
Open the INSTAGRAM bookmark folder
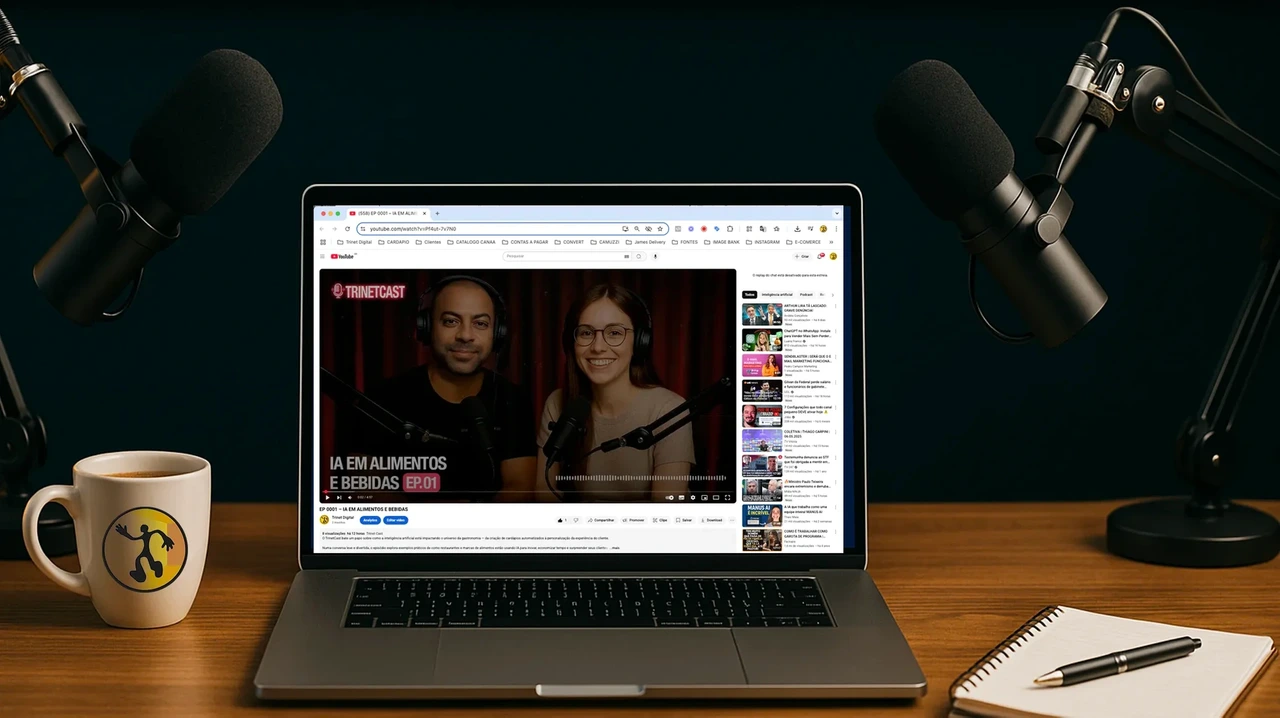[x=763, y=242]
